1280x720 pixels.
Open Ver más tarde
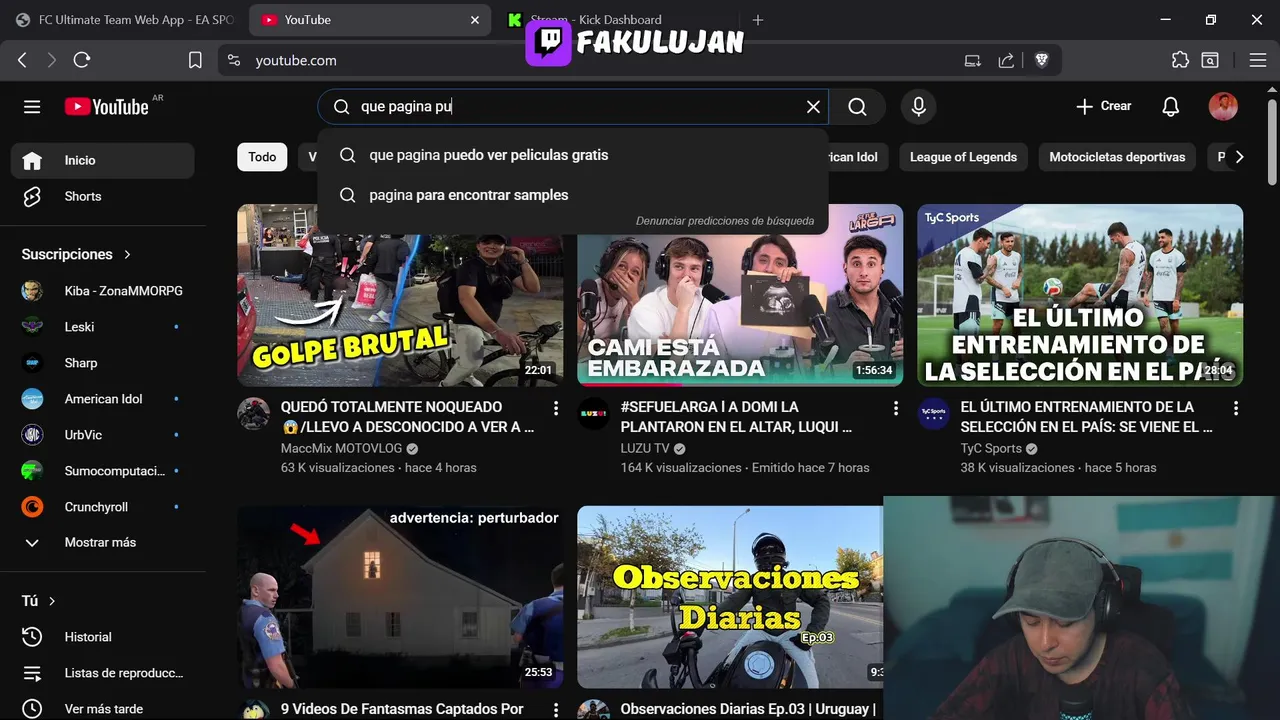[102, 709]
